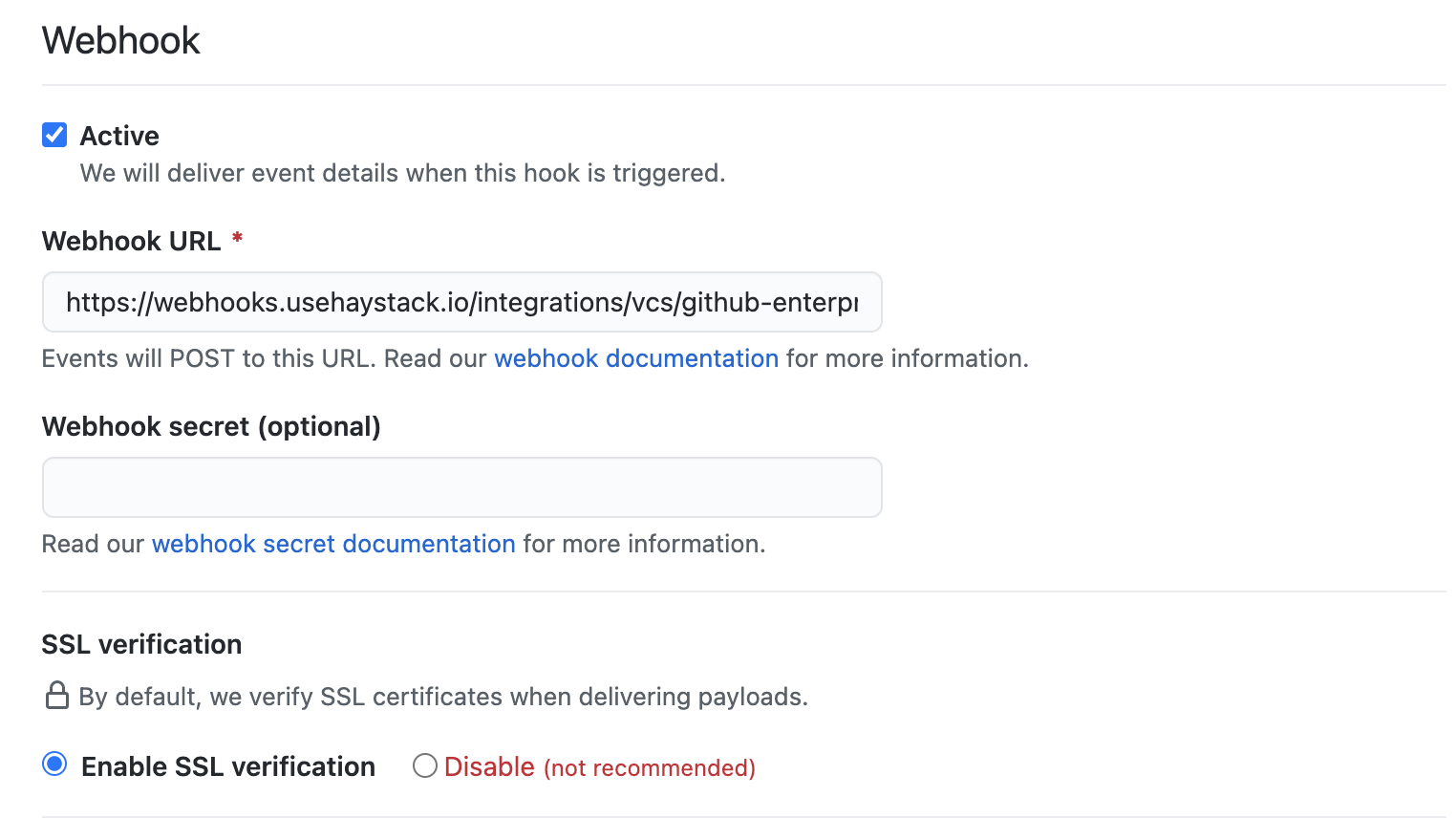The width and height of the screenshot is (1456, 818).
Task: Click the 'Events will POST' help text
Action: pos(210,358)
